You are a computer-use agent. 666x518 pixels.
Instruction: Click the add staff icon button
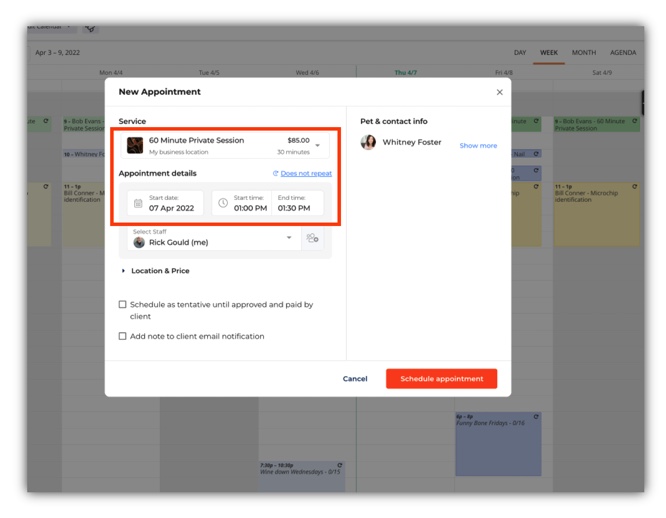(312, 238)
